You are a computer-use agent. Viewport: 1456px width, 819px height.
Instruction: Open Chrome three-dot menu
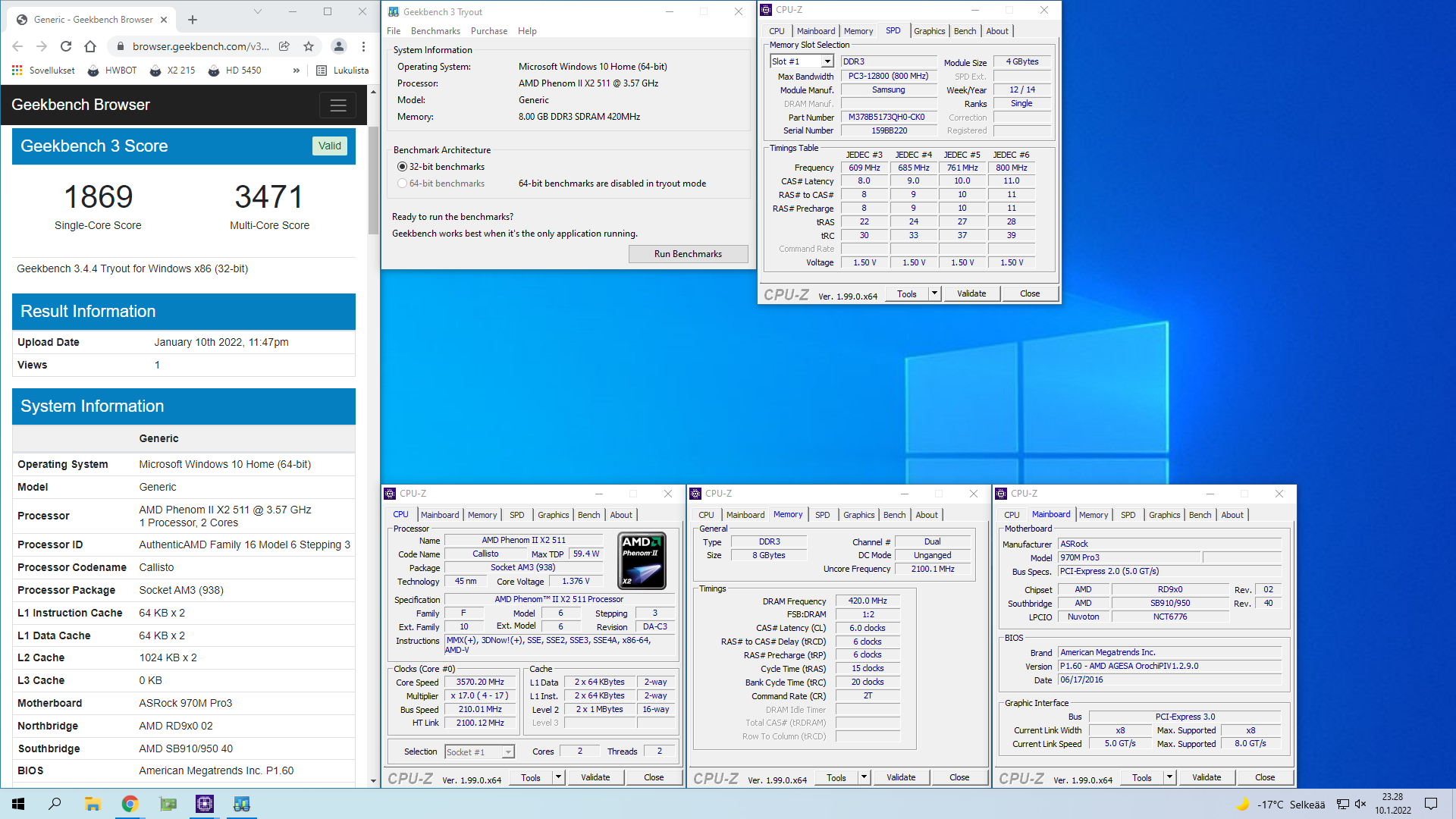coord(364,46)
